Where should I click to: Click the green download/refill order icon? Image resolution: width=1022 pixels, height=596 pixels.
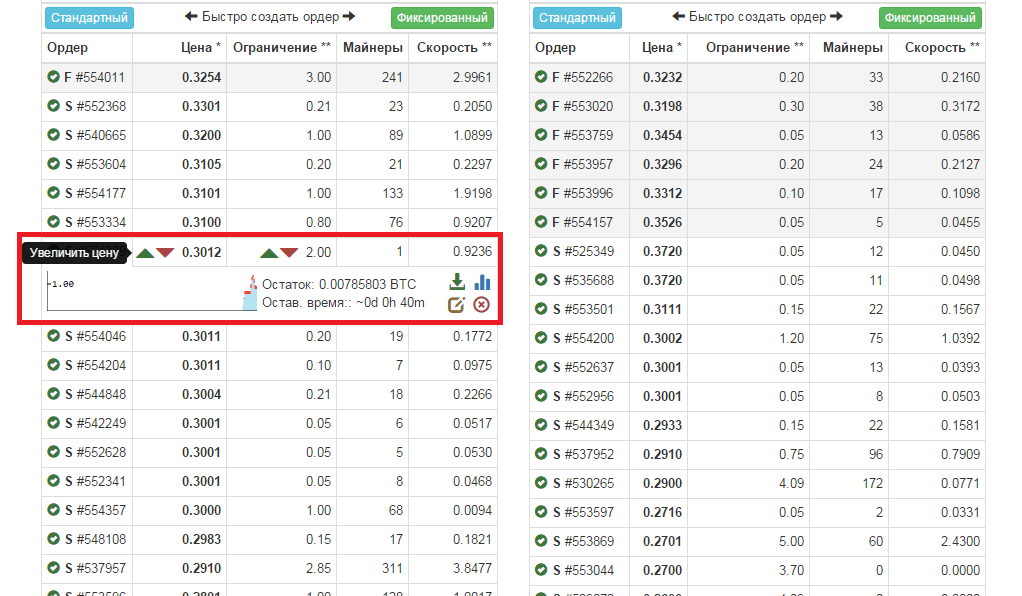(x=457, y=282)
